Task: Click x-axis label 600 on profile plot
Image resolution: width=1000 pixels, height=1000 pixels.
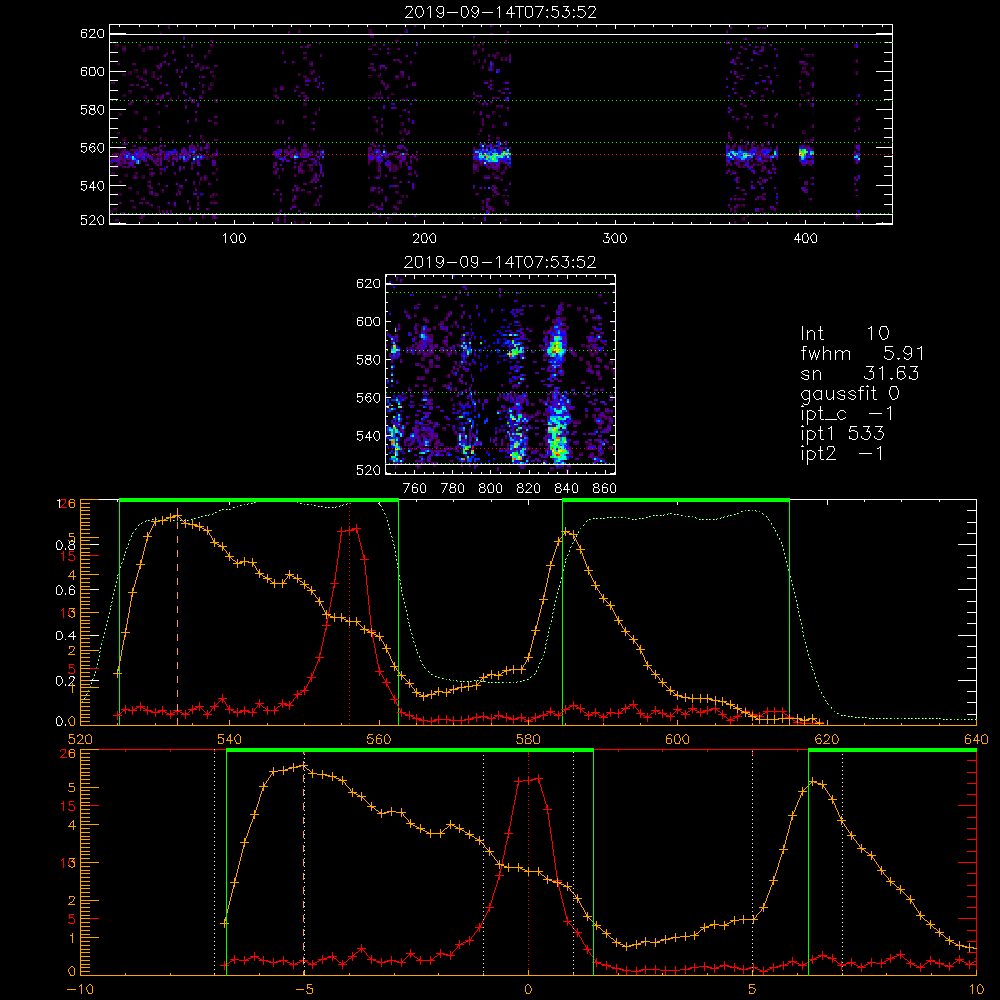Action: [x=677, y=739]
